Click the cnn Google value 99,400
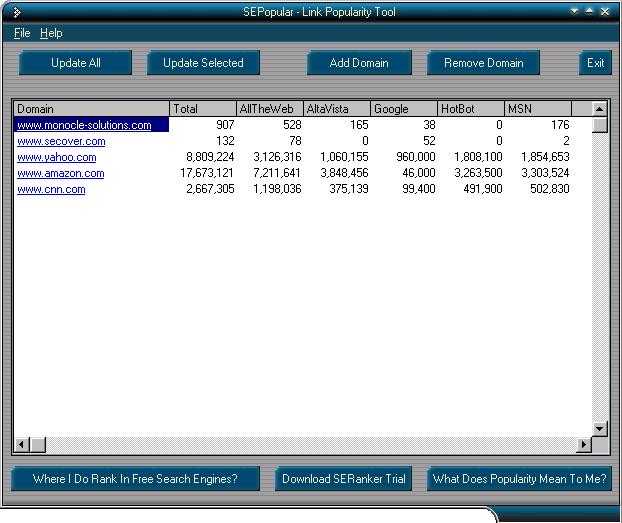This screenshot has width=622, height=523. [419, 189]
